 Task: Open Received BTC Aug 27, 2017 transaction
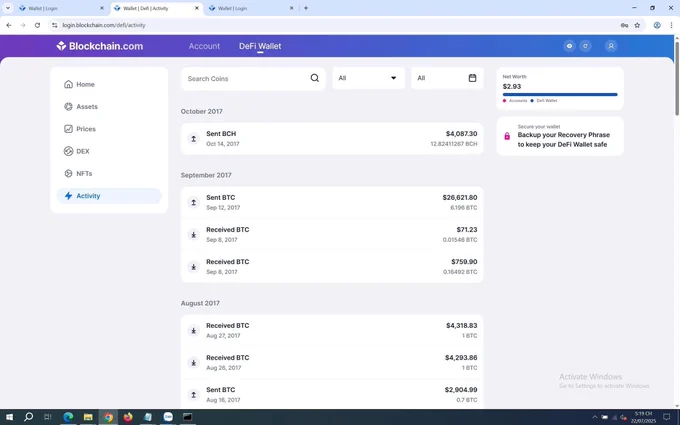pos(332,330)
